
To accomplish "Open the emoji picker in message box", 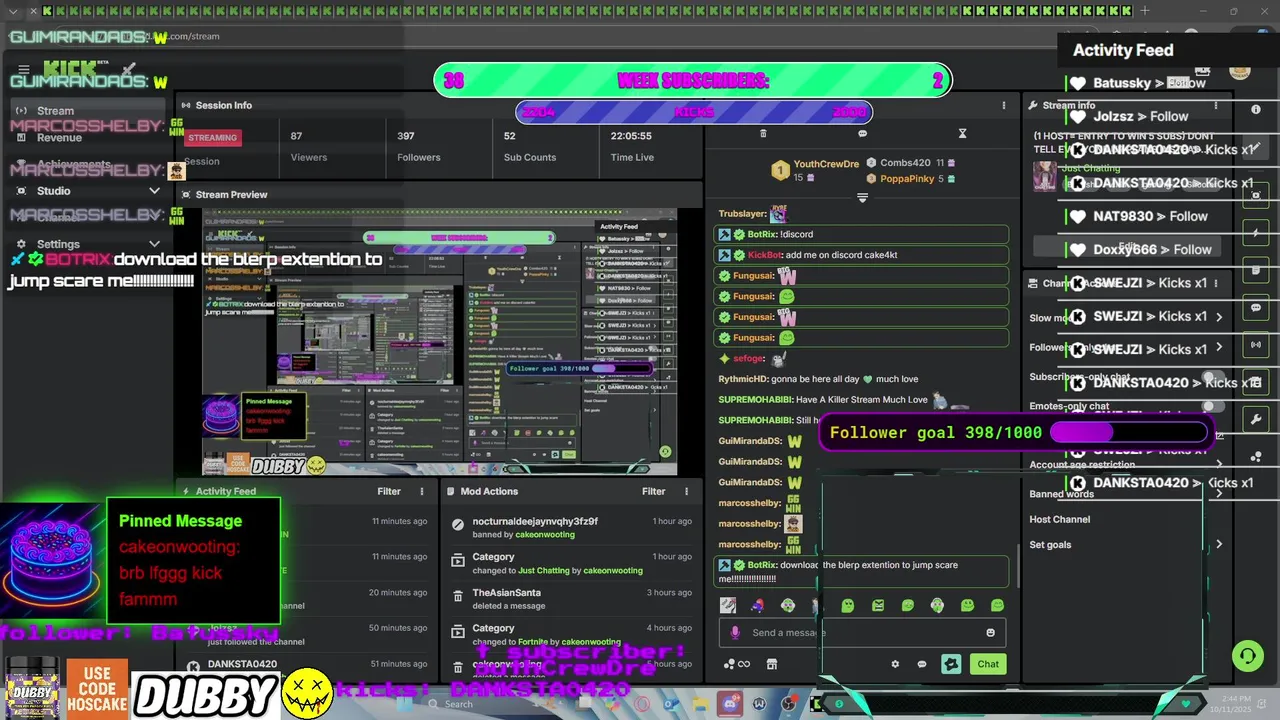I will coord(991,632).
